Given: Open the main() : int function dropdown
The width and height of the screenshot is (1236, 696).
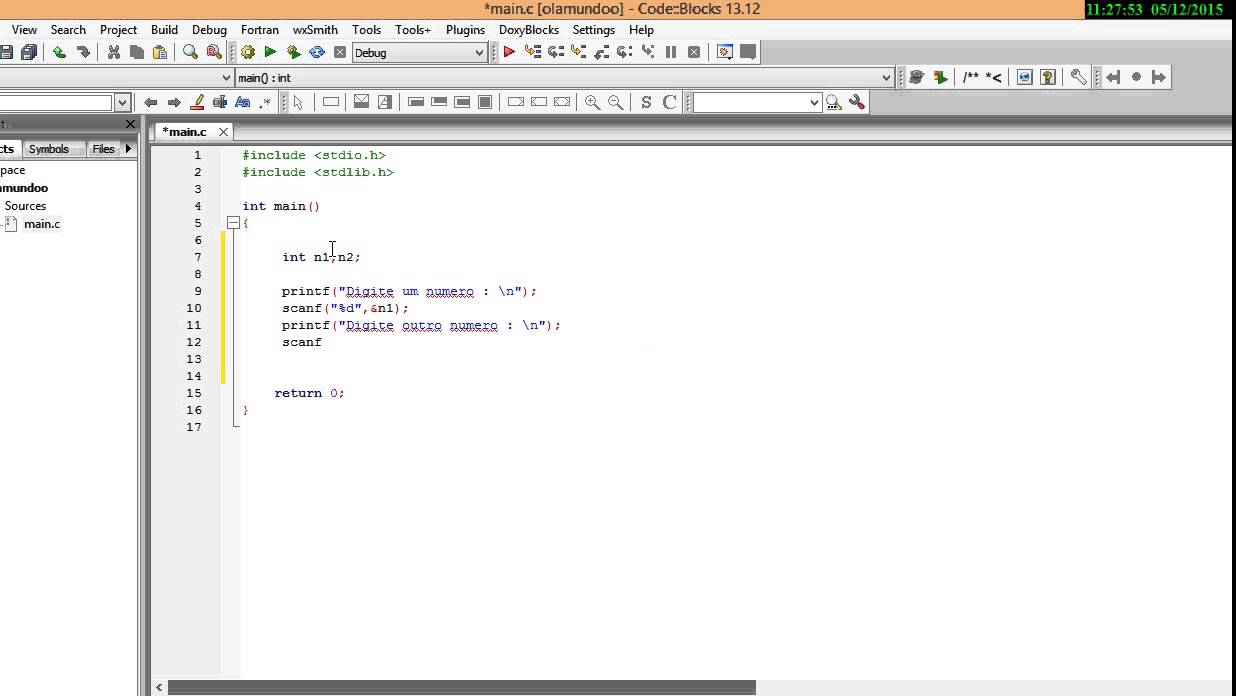Looking at the screenshot, I should [x=564, y=77].
